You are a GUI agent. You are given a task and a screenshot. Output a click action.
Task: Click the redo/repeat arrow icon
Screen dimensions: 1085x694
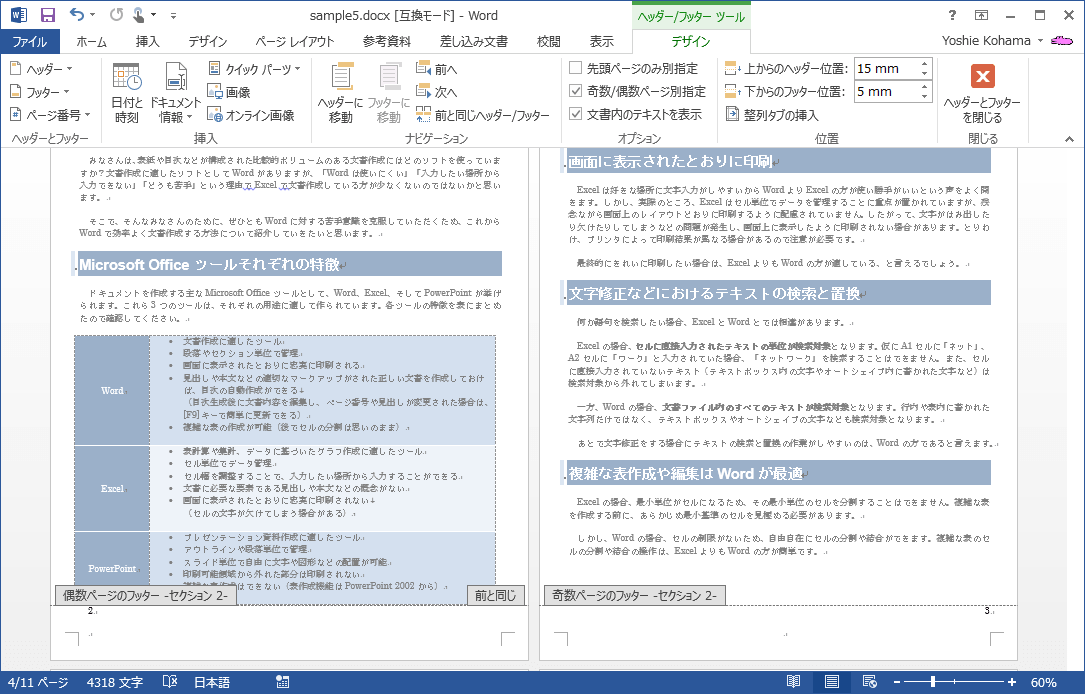(116, 15)
